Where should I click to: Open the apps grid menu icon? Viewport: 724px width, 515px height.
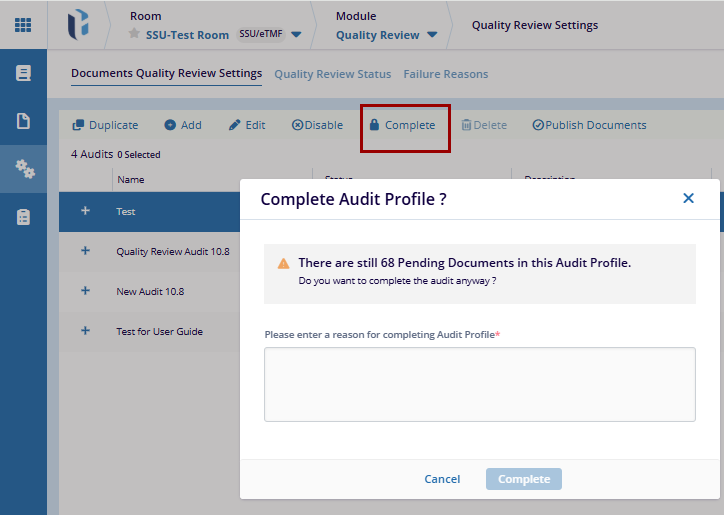tap(22, 24)
